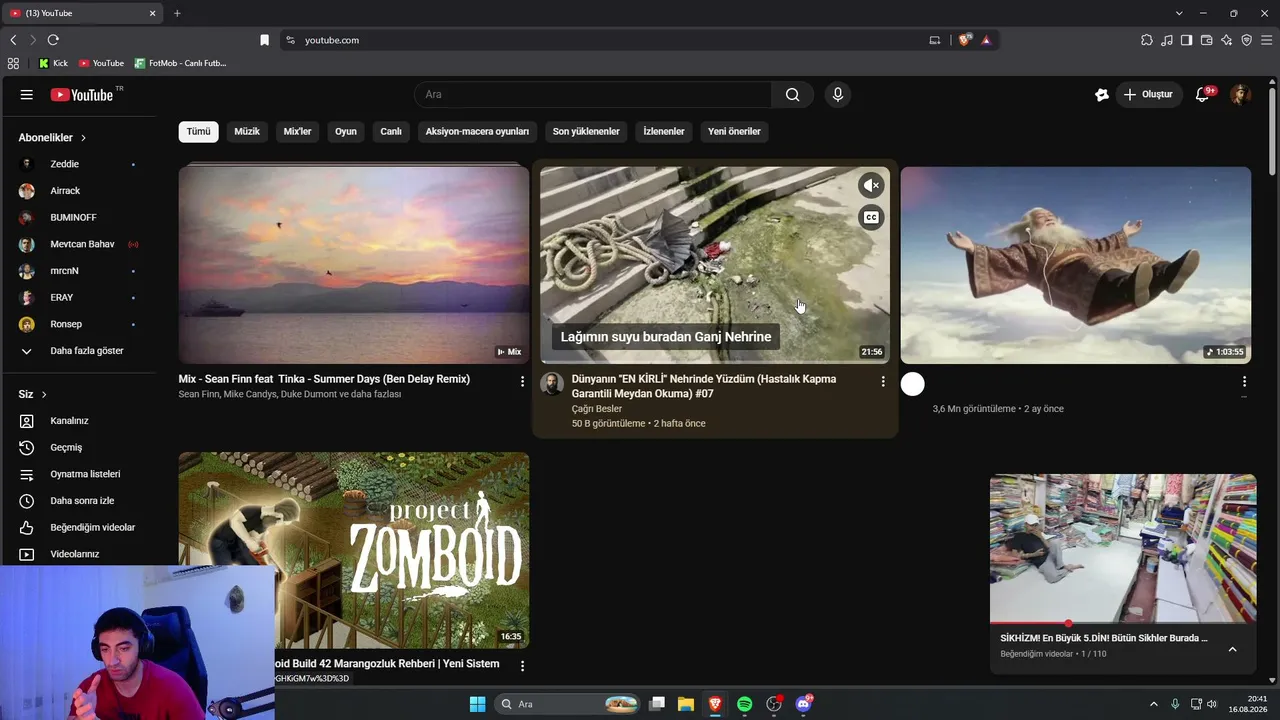Viewport: 1280px width, 720px height.
Task: Open Spotify from the taskbar
Action: point(745,704)
